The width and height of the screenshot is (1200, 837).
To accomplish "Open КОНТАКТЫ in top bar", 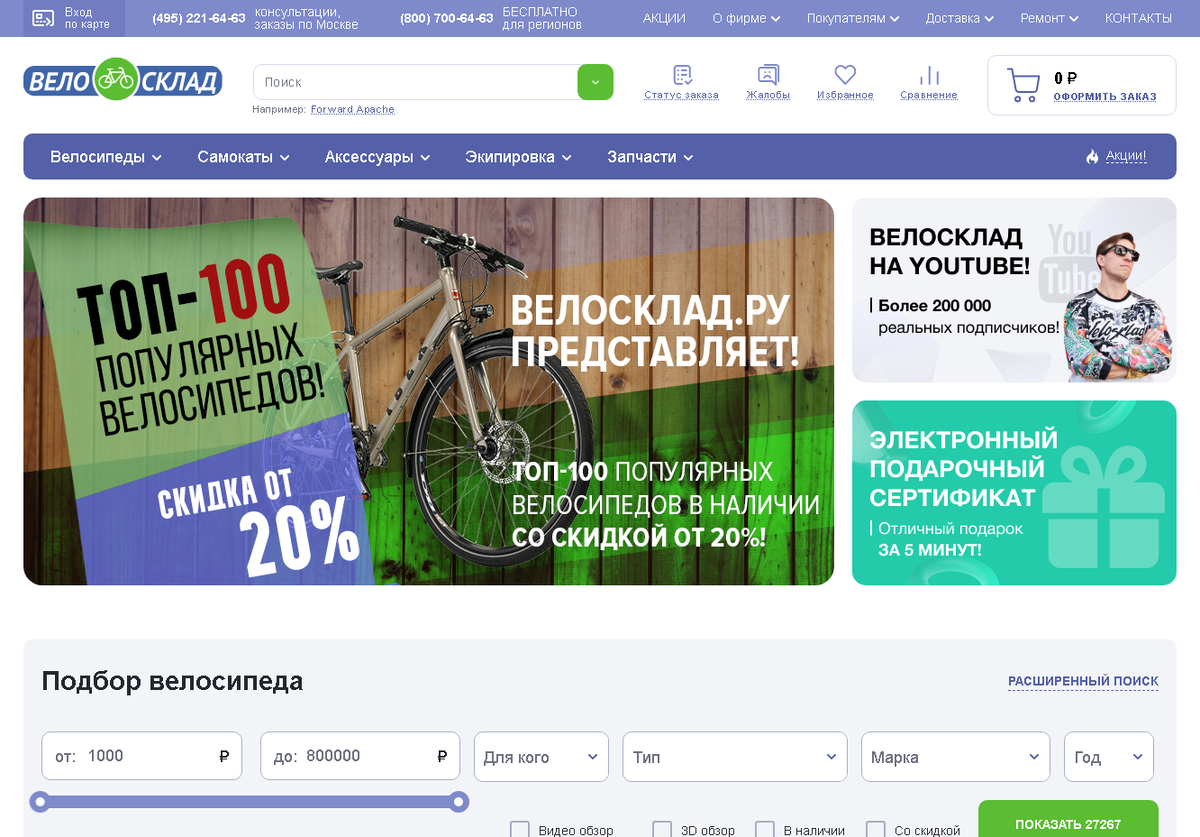I will coord(1138,18).
